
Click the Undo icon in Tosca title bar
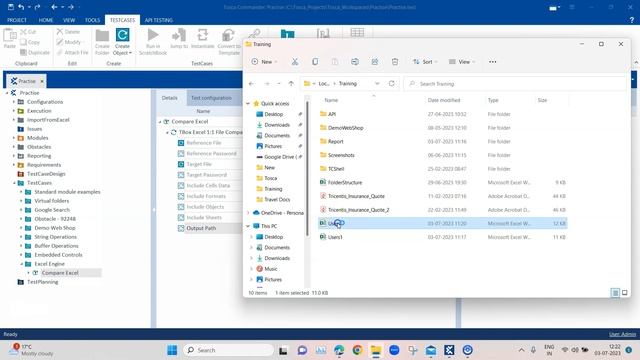tap(21, 7)
